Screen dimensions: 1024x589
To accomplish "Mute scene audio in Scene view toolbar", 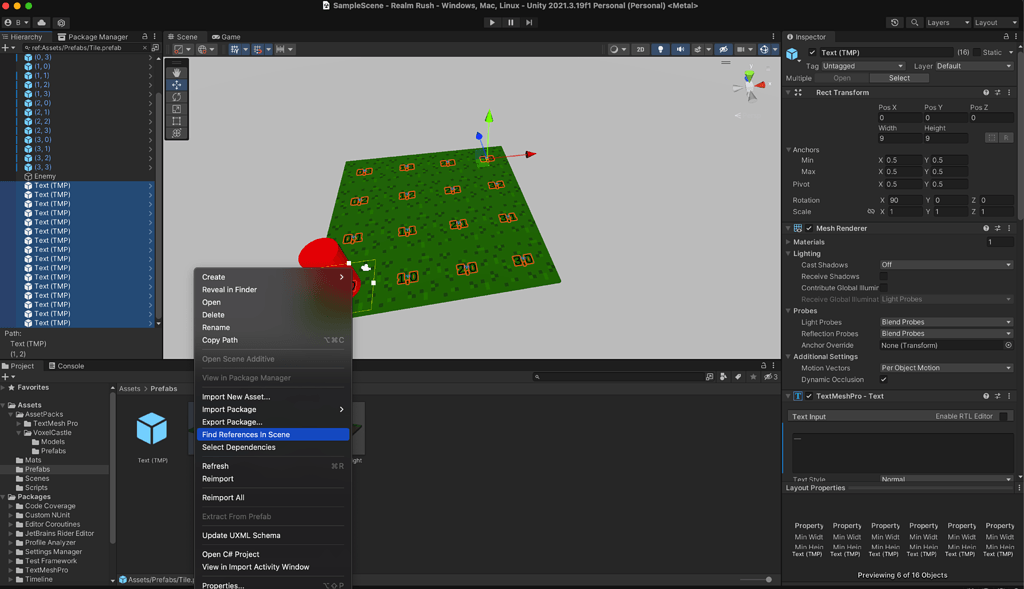I will point(681,49).
